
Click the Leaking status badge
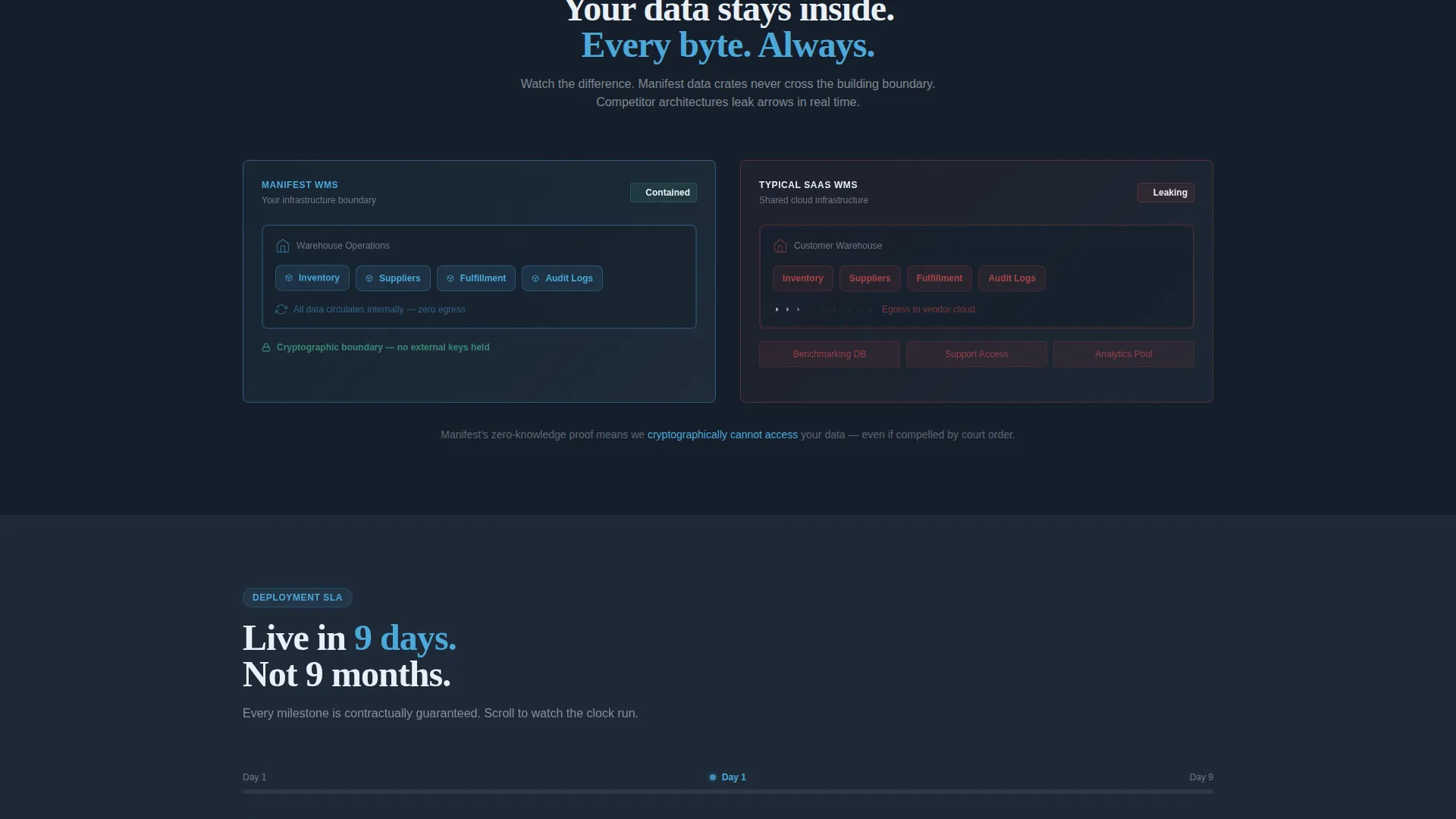[x=1166, y=193]
